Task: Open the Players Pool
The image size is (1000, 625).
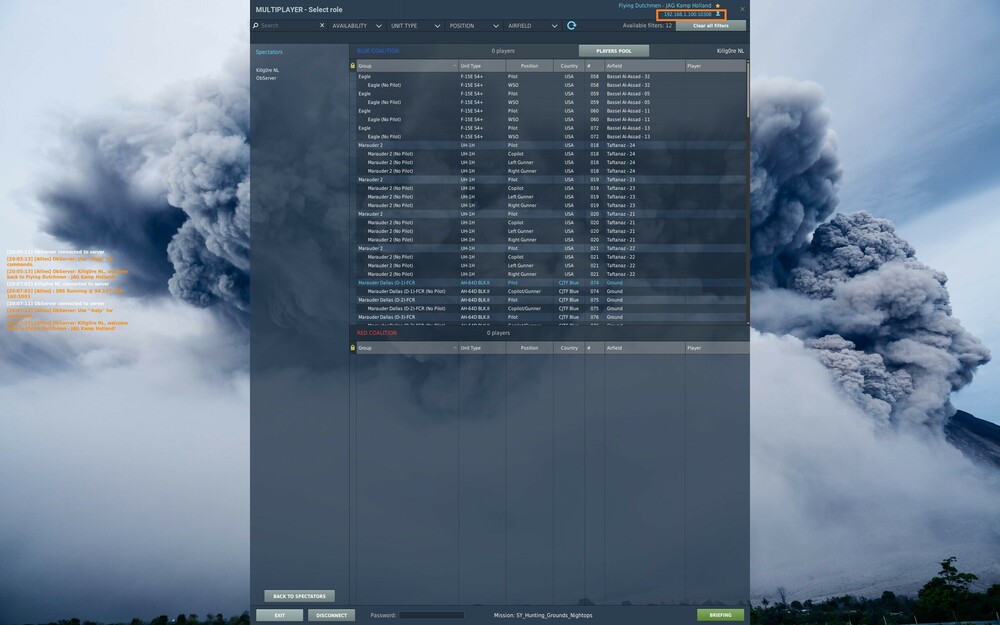Action: coord(614,51)
